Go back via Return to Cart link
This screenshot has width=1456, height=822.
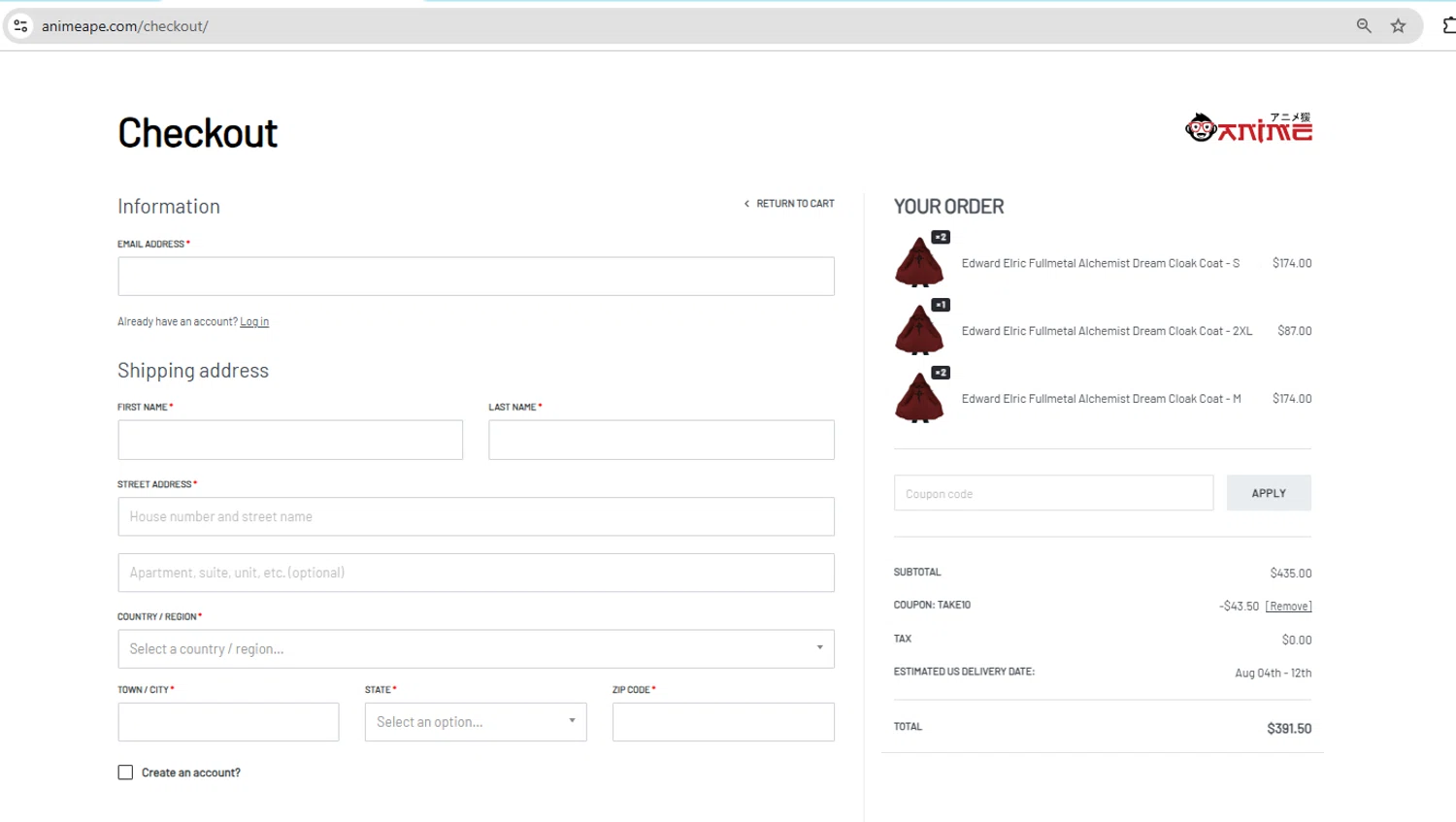pyautogui.click(x=789, y=204)
